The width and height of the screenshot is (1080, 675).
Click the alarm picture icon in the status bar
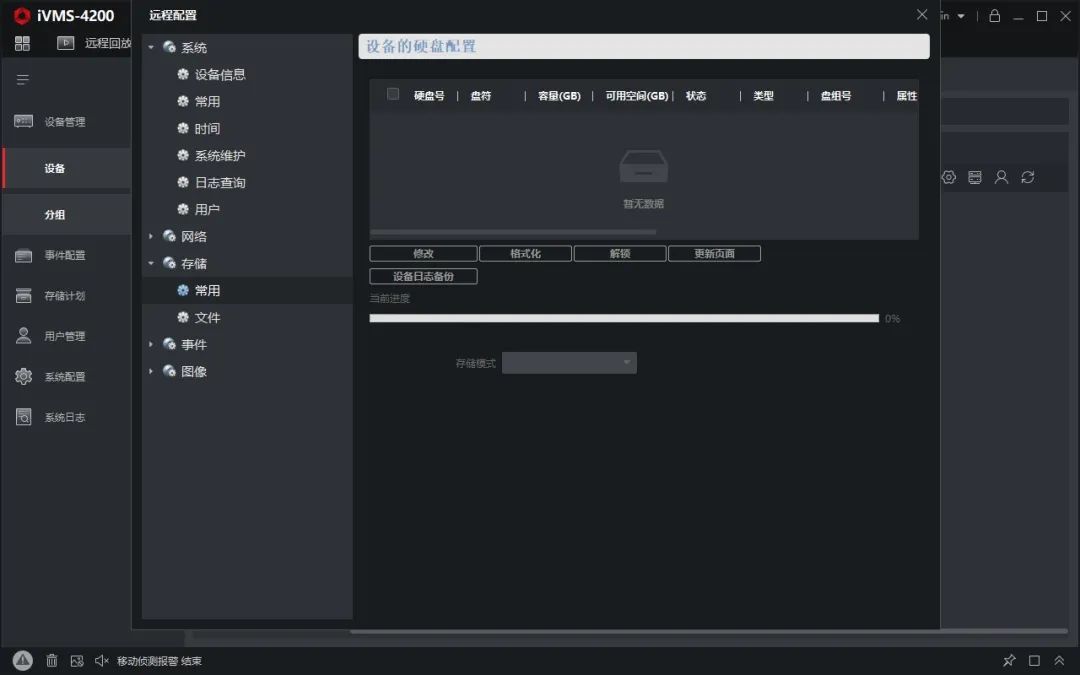pyautogui.click(x=77, y=660)
